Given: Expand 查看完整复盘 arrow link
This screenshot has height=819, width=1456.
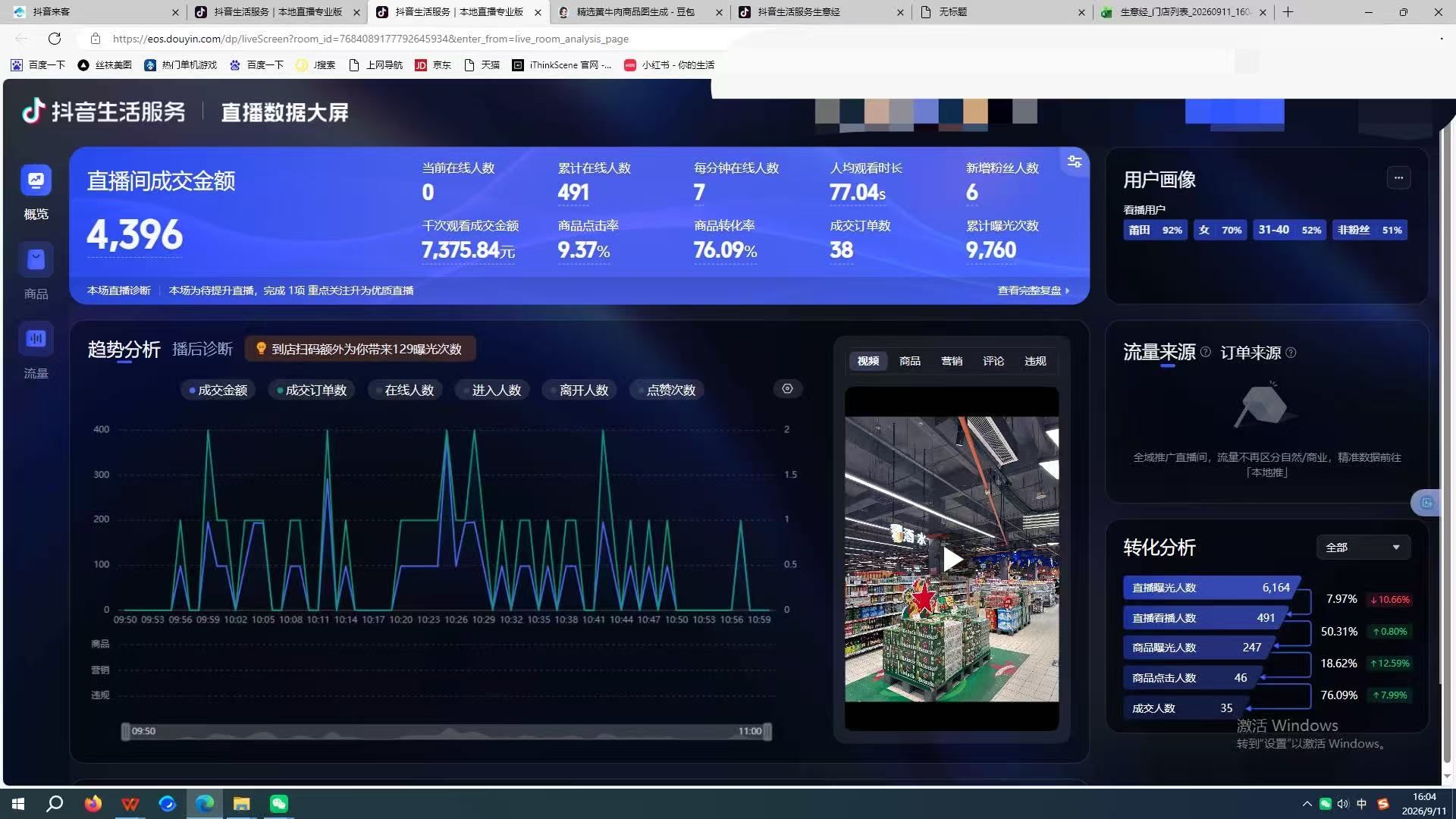Looking at the screenshot, I should click(1034, 290).
